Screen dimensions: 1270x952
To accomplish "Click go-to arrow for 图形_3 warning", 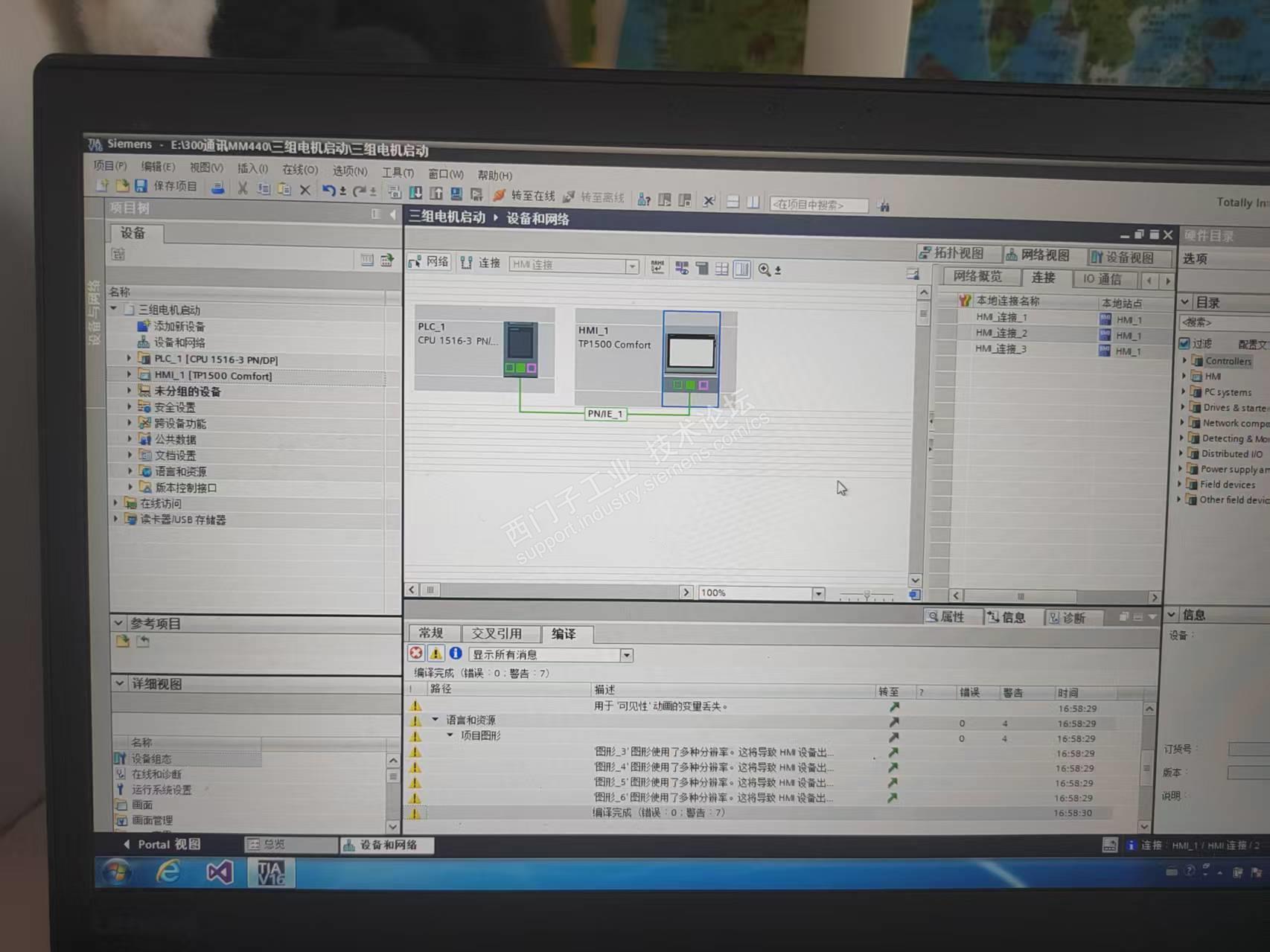I will (x=893, y=753).
